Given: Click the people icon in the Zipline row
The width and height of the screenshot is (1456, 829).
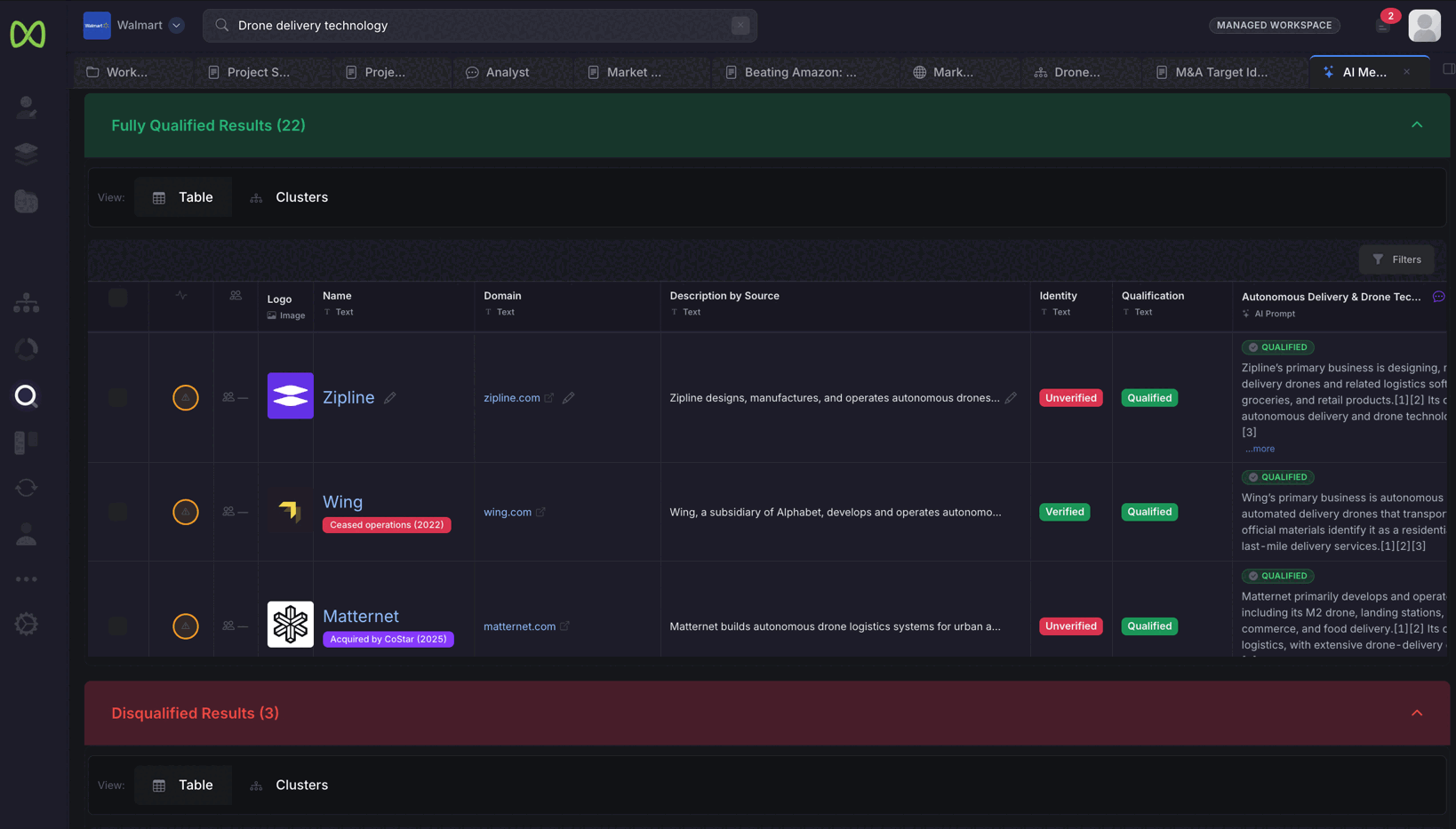Looking at the screenshot, I should pos(229,397).
